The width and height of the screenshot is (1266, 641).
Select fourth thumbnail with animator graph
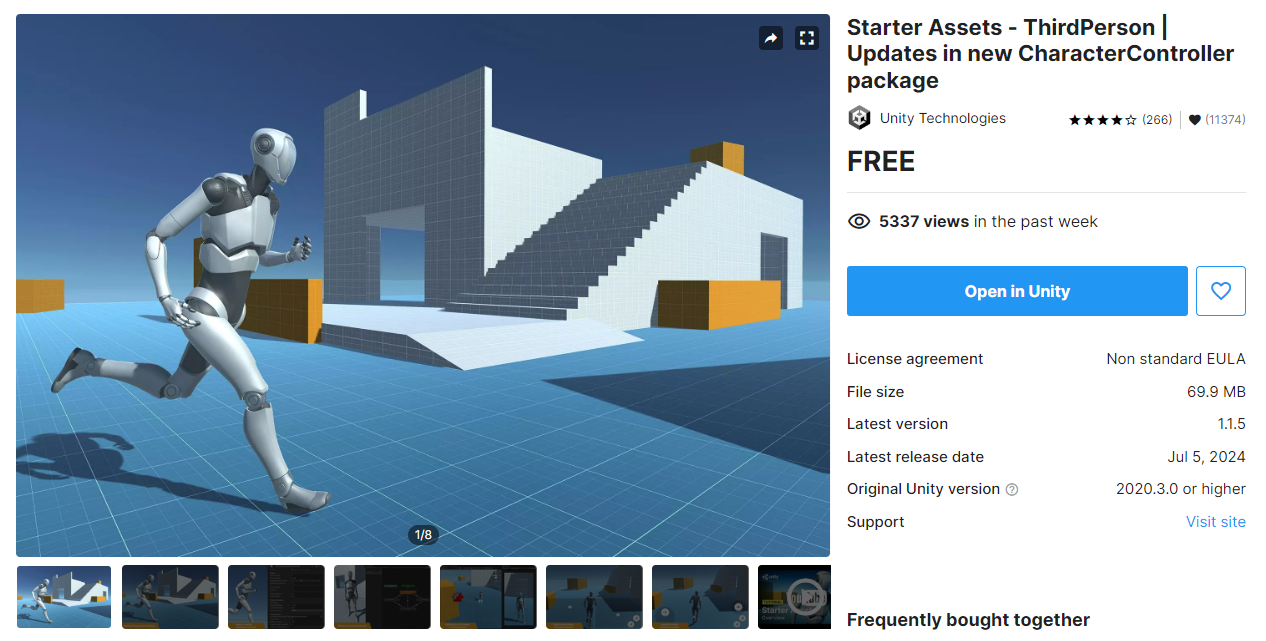pos(382,597)
